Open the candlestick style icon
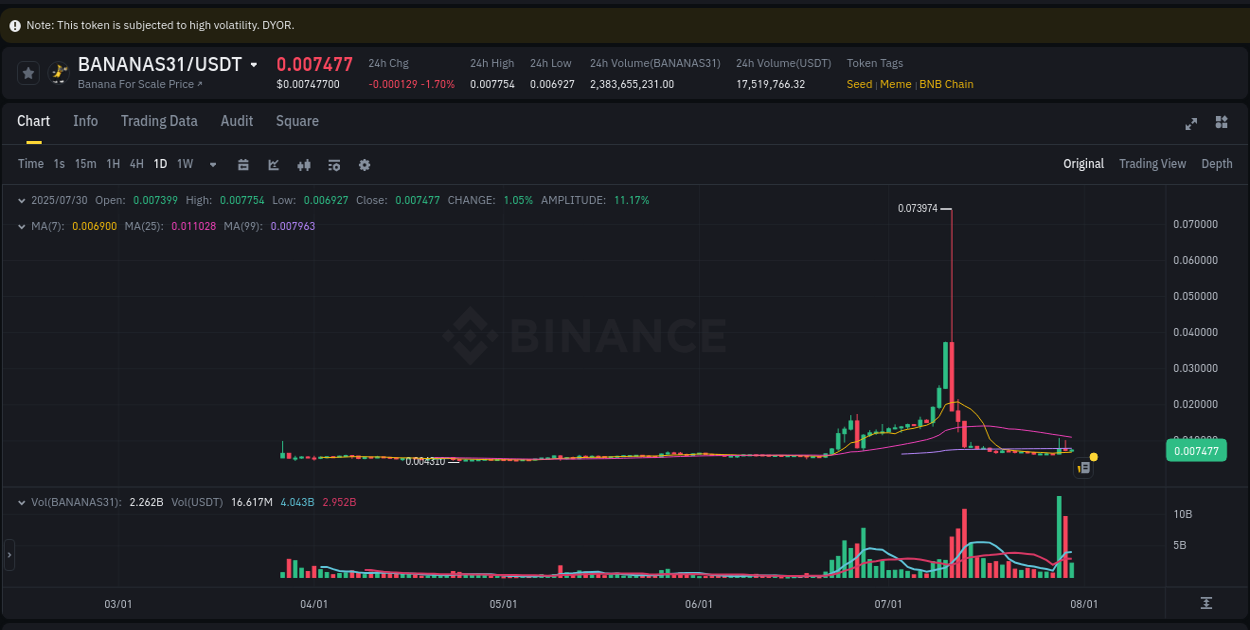1250x630 pixels. (304, 164)
